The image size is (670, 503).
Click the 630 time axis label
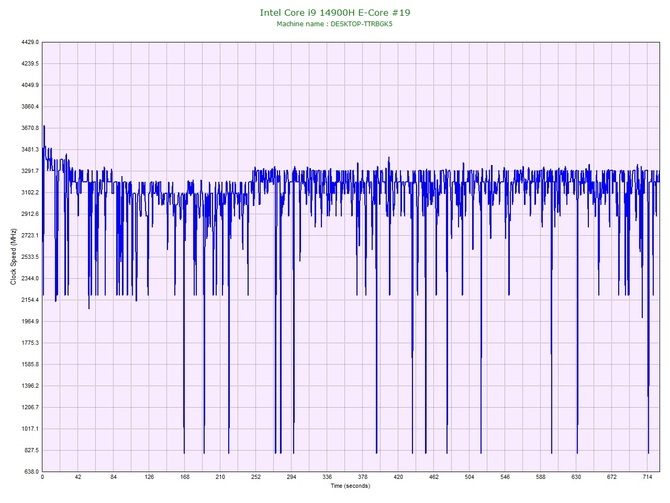coord(576,477)
